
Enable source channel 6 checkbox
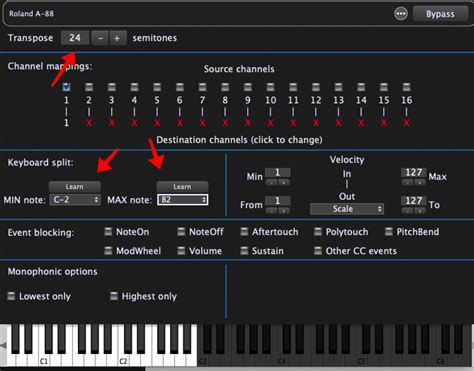point(180,87)
